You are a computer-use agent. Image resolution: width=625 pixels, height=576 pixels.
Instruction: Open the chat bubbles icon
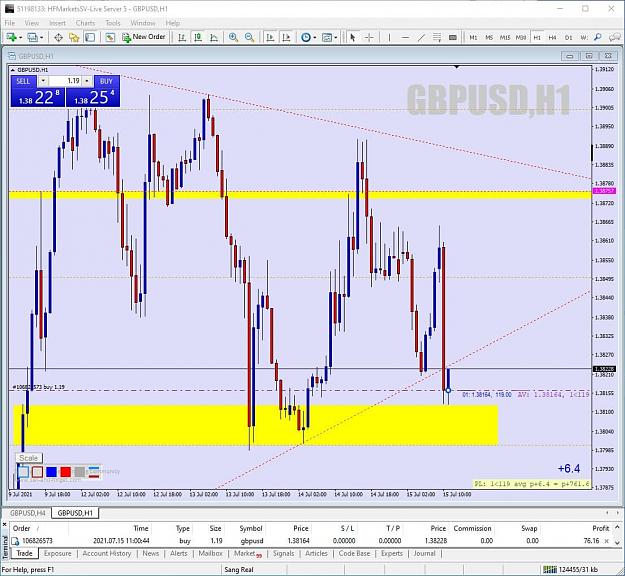(615, 37)
